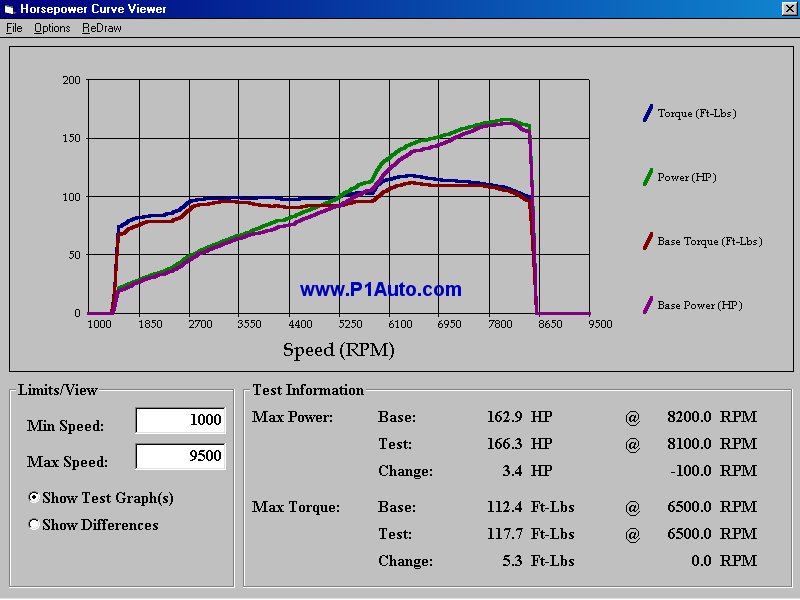Click the Max Speed input field
800x600 pixels.
coord(180,457)
